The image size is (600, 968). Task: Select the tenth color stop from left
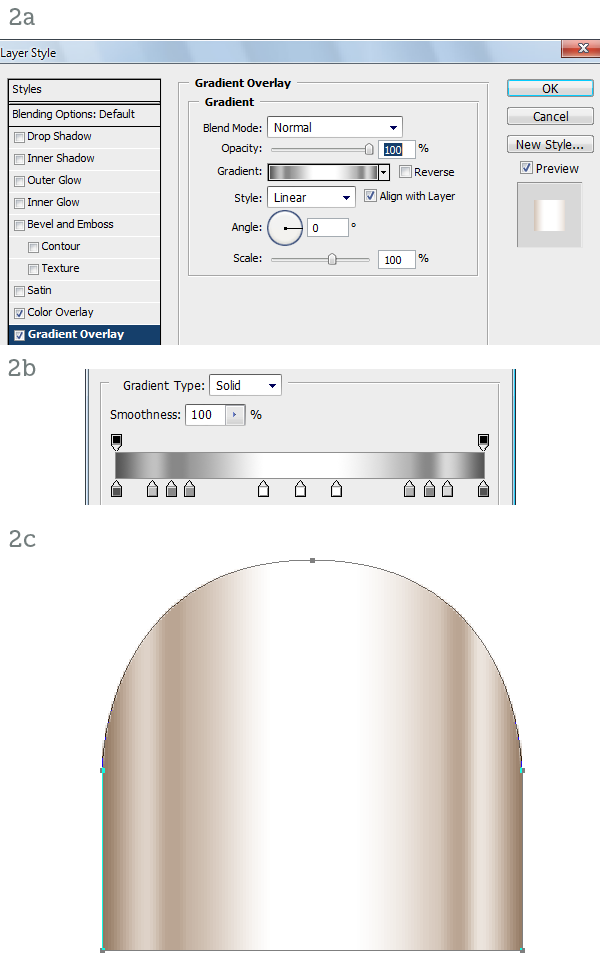click(448, 489)
